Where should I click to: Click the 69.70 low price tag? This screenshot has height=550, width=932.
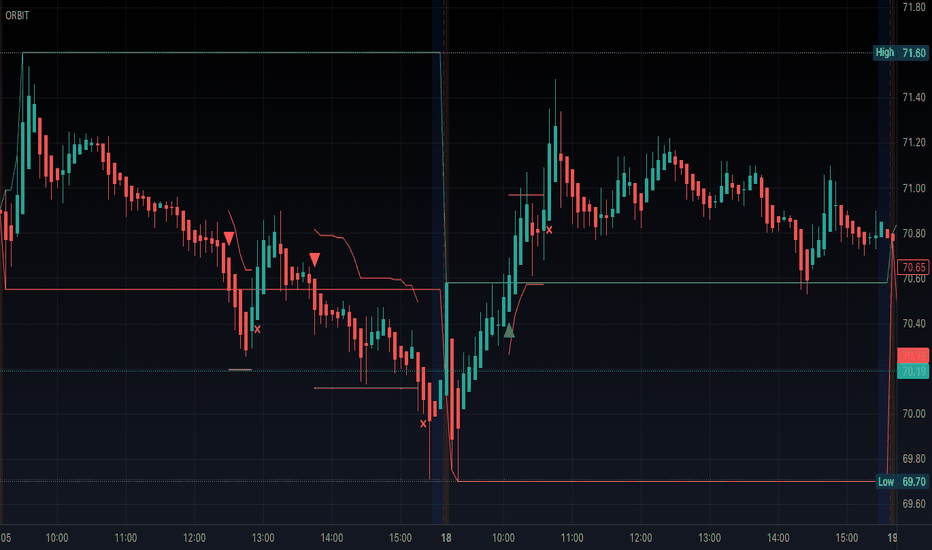tap(914, 482)
